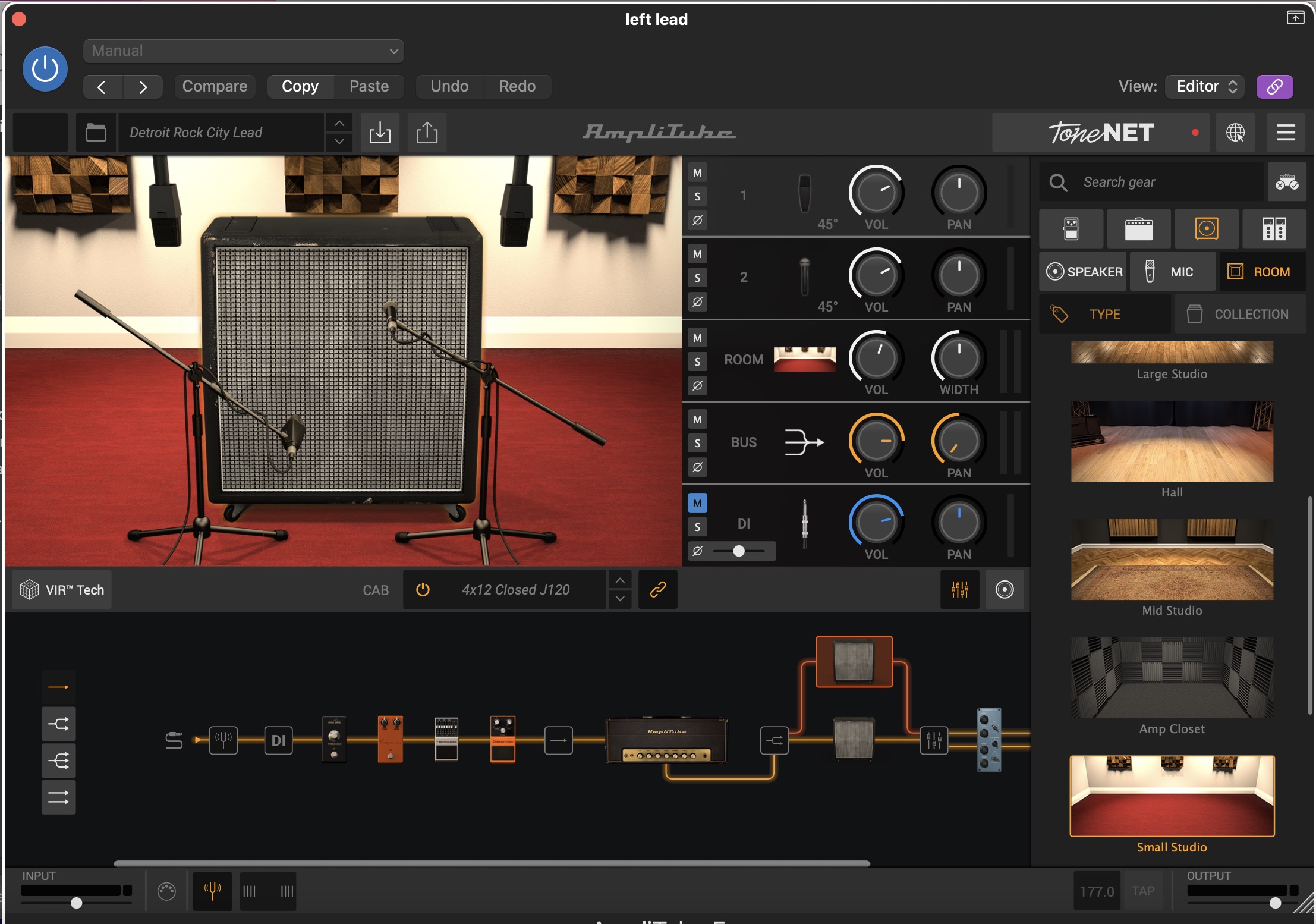Open the Manual preset dropdown
Viewport: 1316px width, 924px height.
[244, 51]
